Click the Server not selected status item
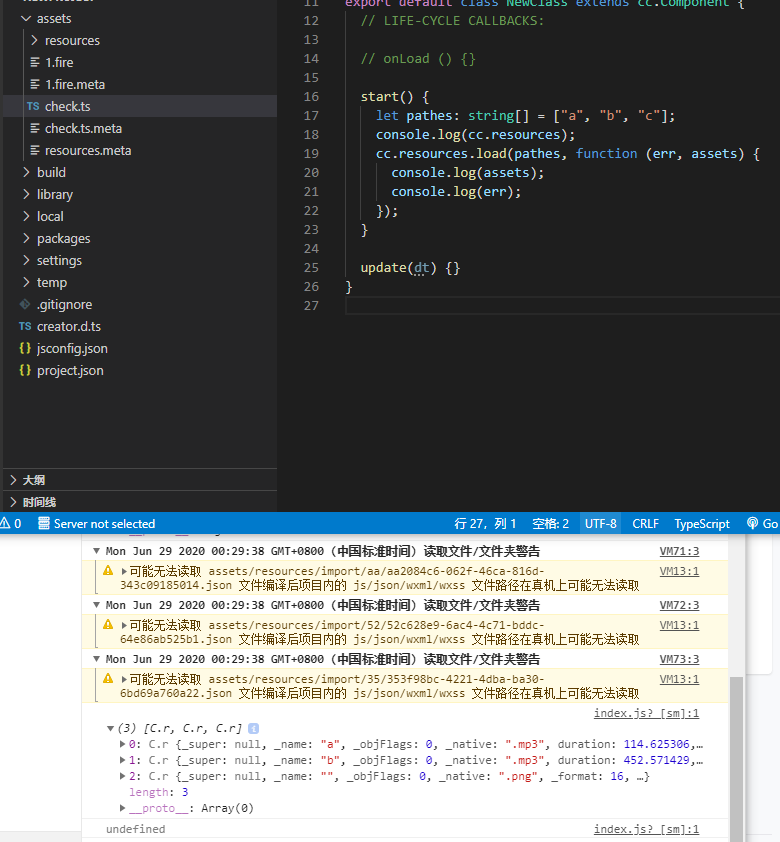This screenshot has width=780, height=842. (97, 524)
